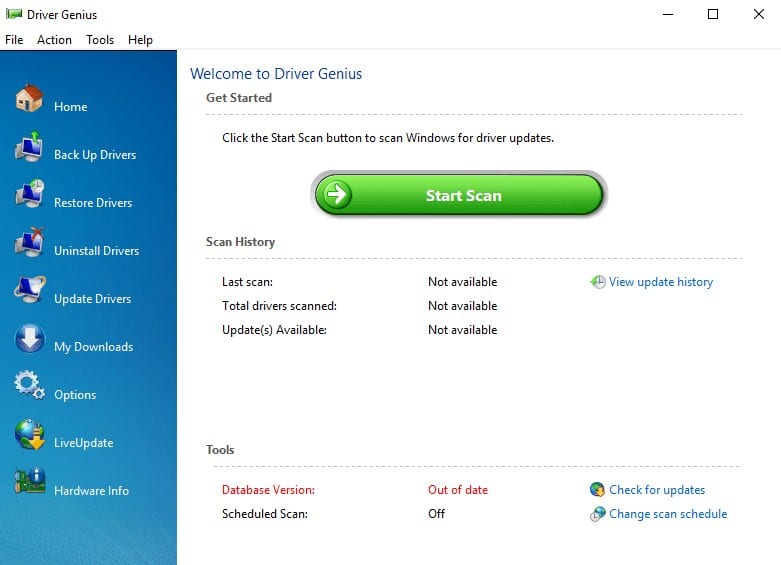The width and height of the screenshot is (781, 565).
Task: Click the Last scan: label
Action: [247, 282]
